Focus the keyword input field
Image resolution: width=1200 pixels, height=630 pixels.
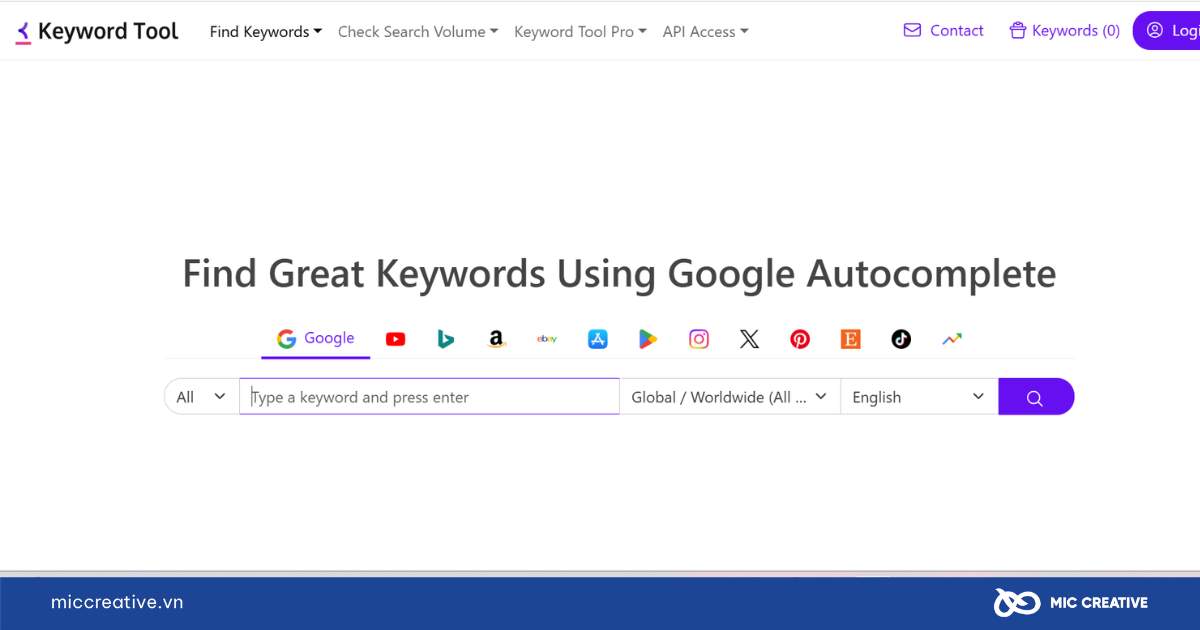[430, 397]
